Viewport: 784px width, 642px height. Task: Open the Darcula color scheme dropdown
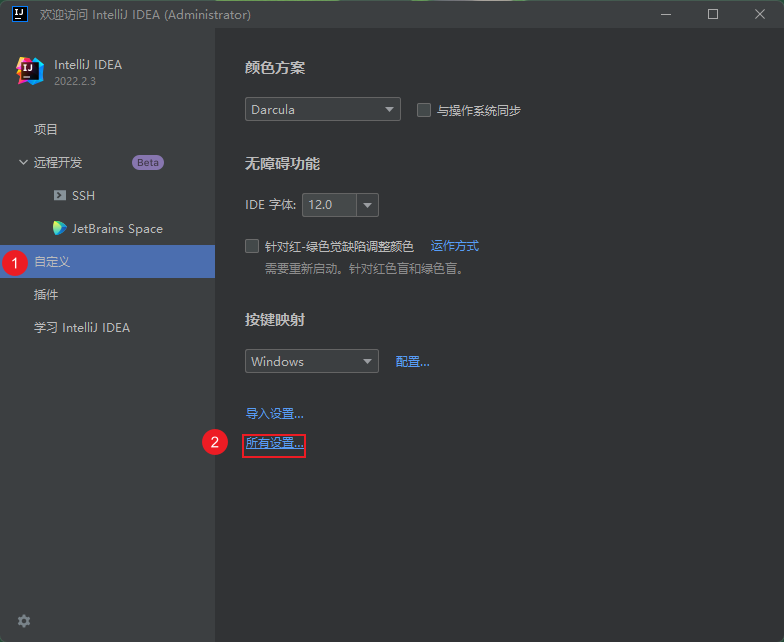322,109
